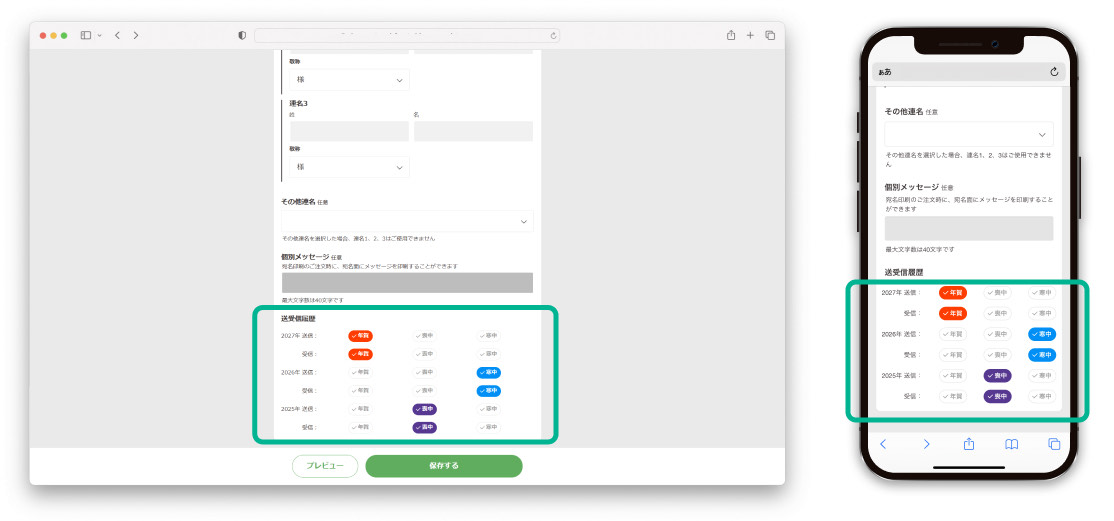Open bookmarks on the phone browser
Viewport: 1114px width, 521px height.
[1011, 444]
